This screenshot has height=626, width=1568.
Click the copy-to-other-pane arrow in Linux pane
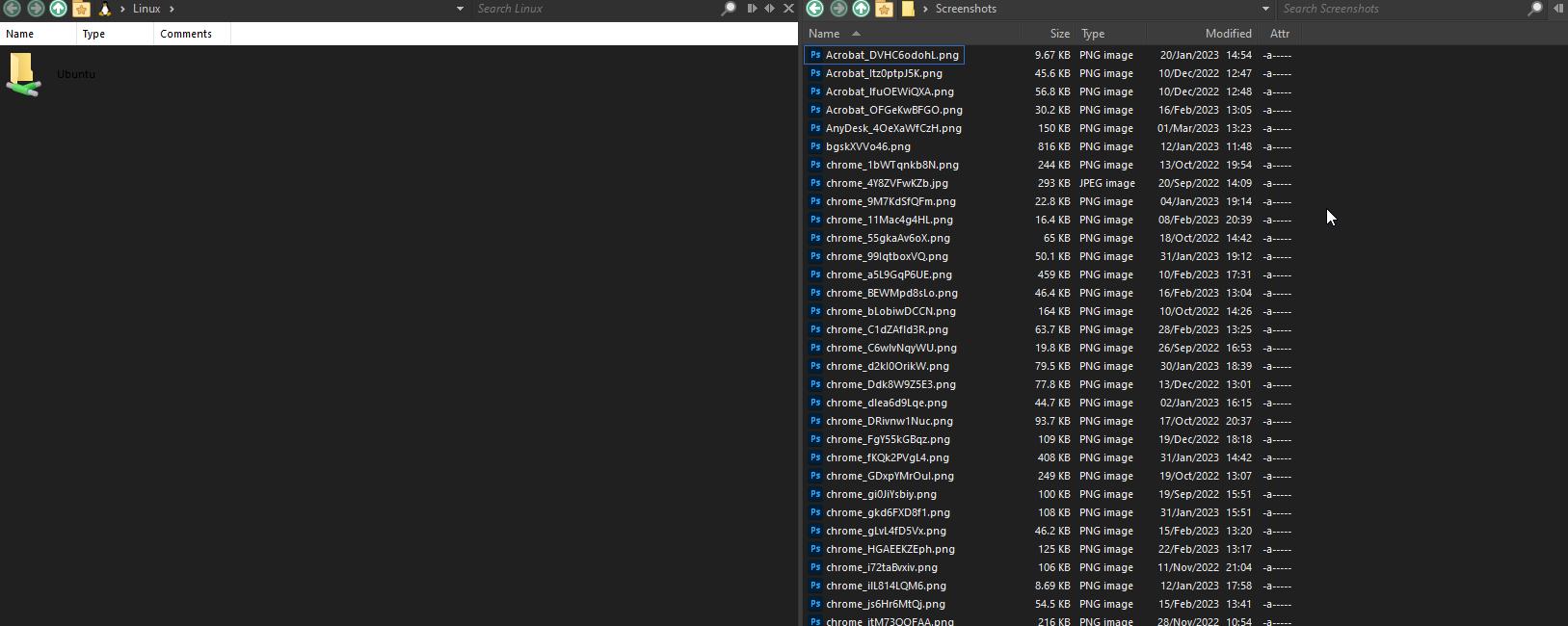click(752, 9)
